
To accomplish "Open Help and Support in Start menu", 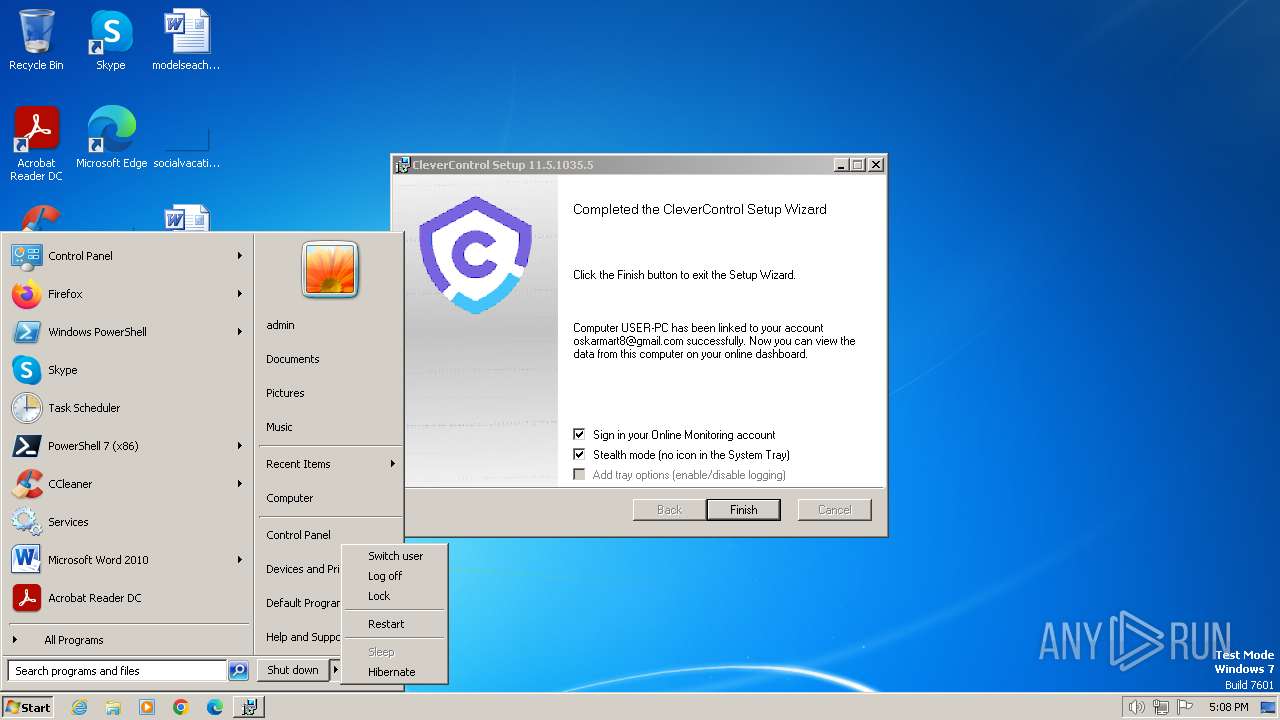I will click(x=302, y=637).
